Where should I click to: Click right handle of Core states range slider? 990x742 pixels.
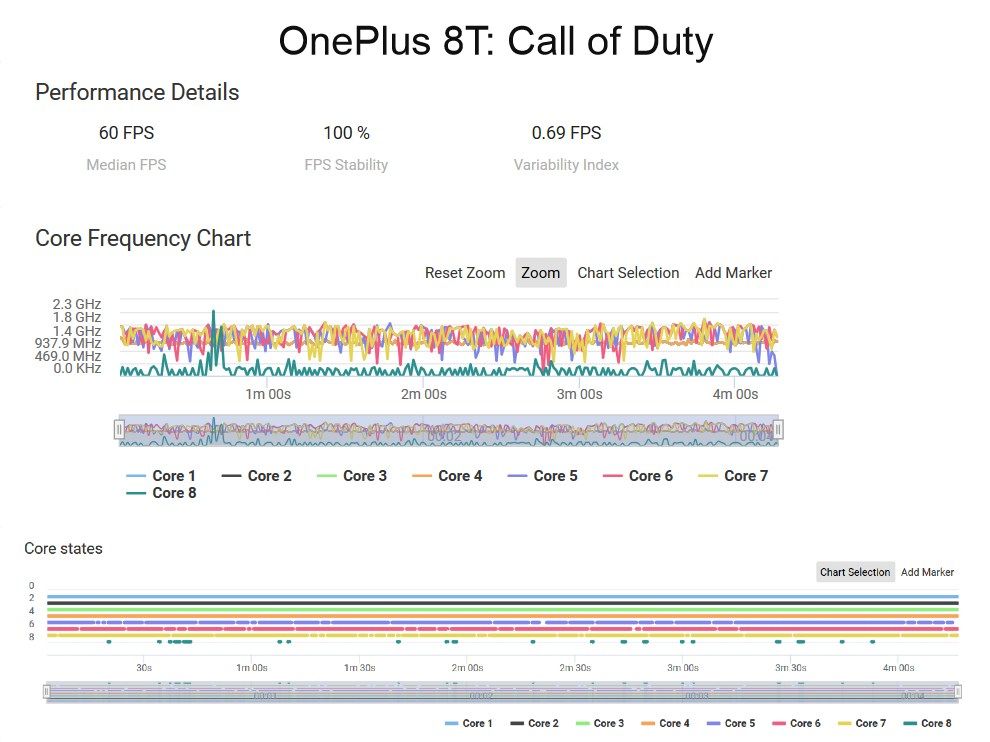click(958, 691)
